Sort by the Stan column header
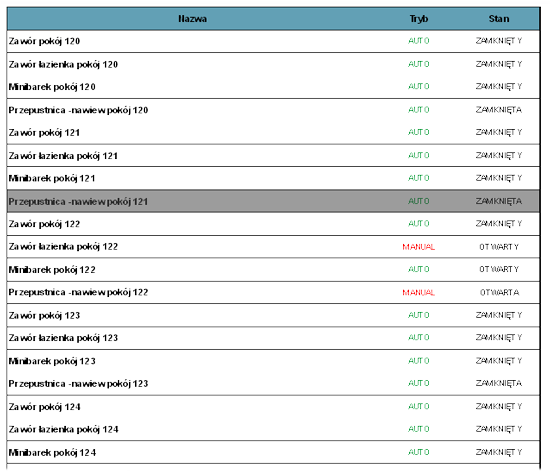The height and width of the screenshot is (471, 550). [x=499, y=19]
